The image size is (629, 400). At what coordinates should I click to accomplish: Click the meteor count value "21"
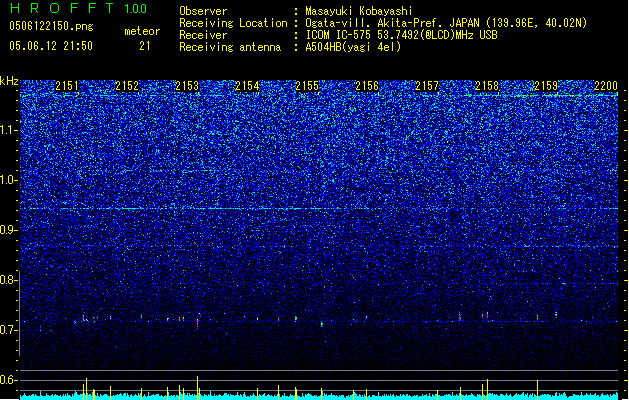[x=145, y=46]
